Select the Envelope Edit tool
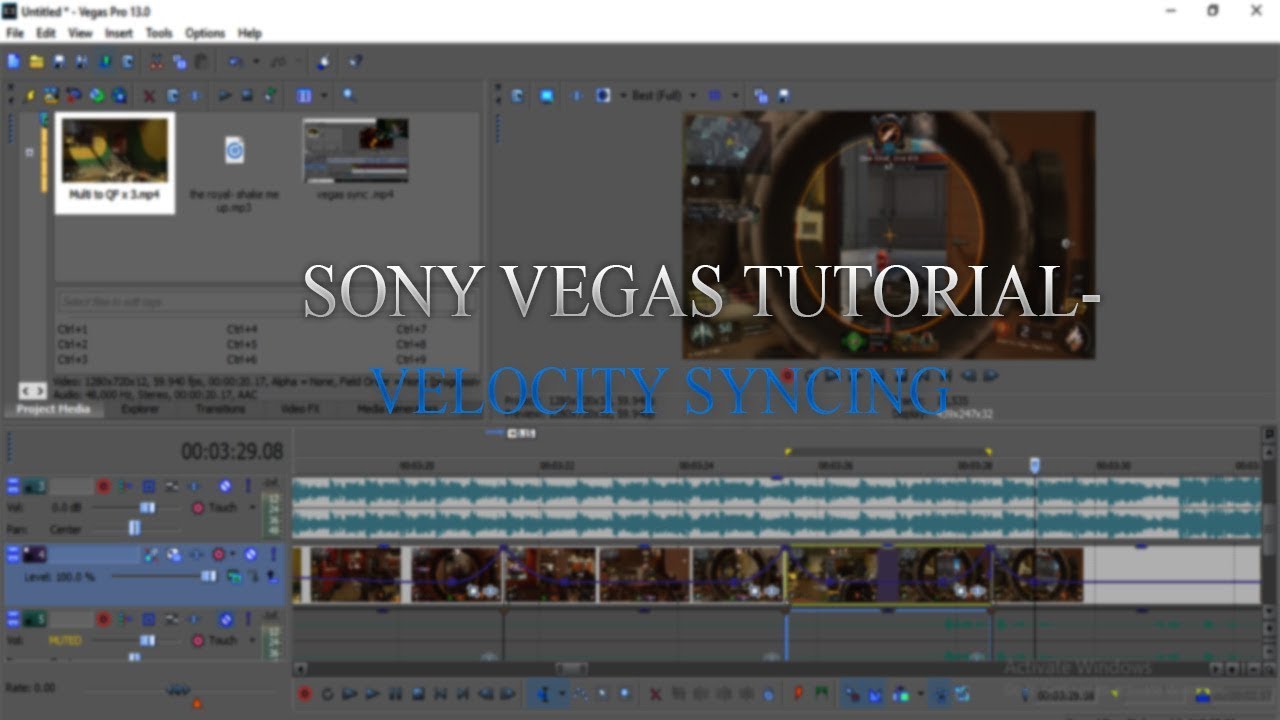1280x720 pixels. pos(580,693)
